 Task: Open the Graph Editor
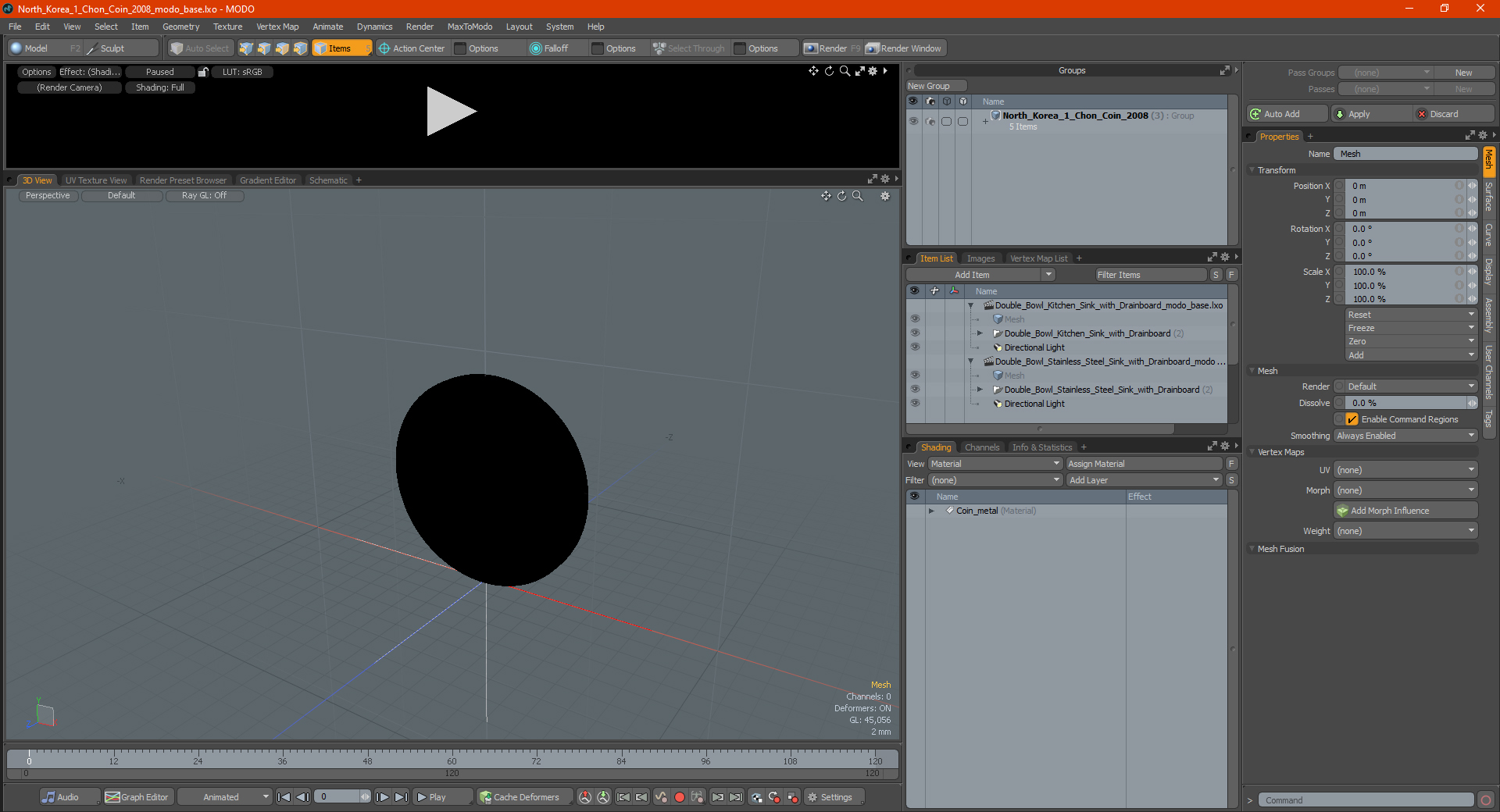[137, 797]
